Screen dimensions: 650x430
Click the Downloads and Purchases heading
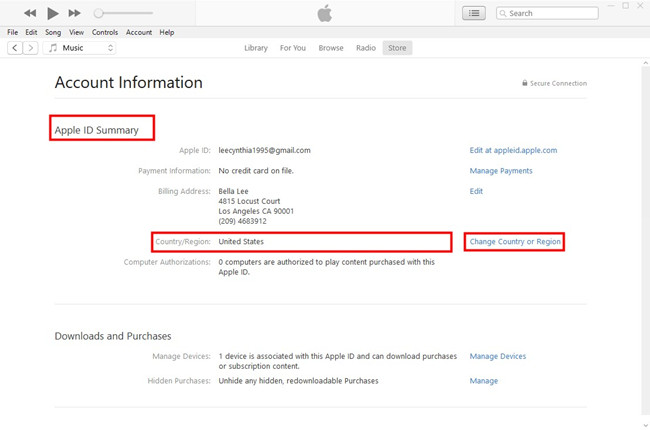tap(113, 336)
